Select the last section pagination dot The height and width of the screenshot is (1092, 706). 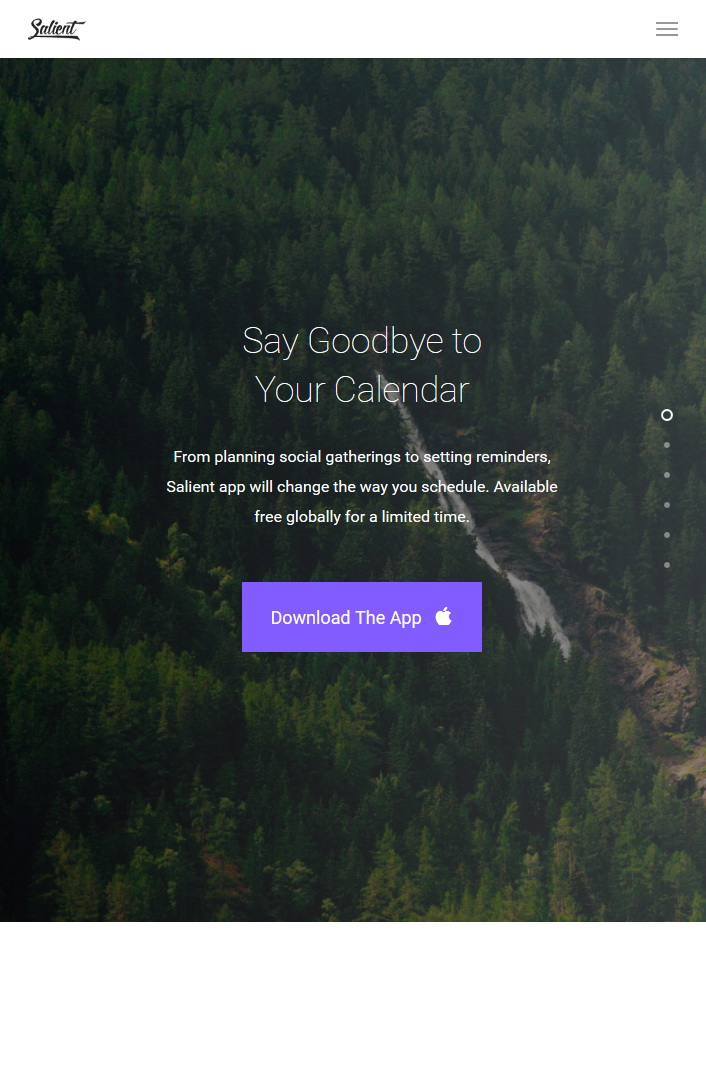click(666, 565)
